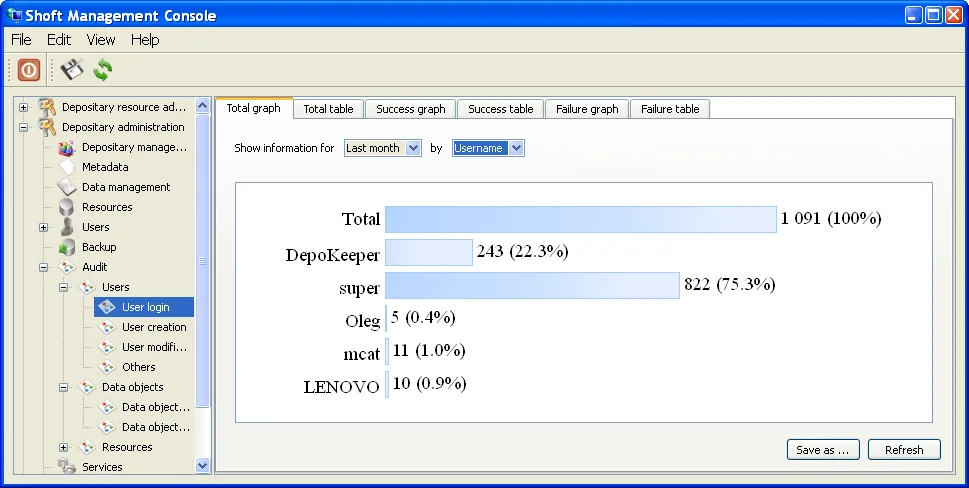Collapse the Audit tree node
Viewport: 969px width, 488px height.
[x=43, y=267]
